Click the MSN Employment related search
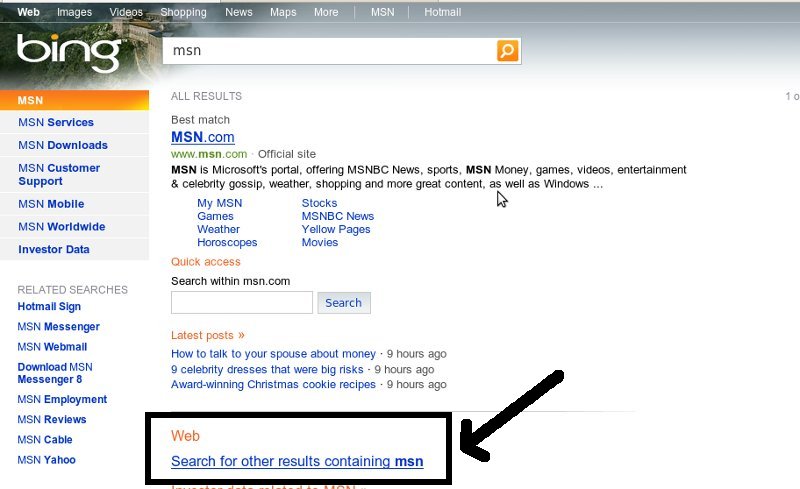800x489 pixels. click(62, 399)
